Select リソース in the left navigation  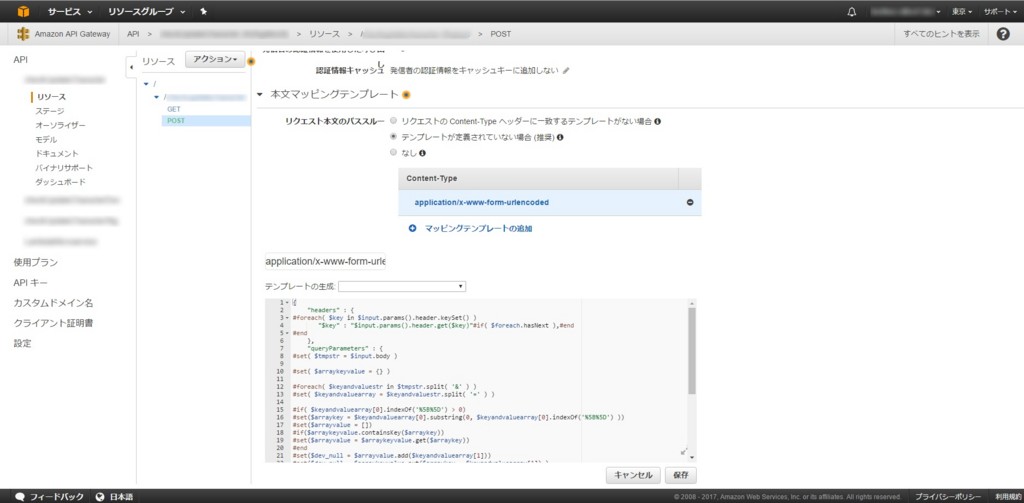(x=51, y=97)
